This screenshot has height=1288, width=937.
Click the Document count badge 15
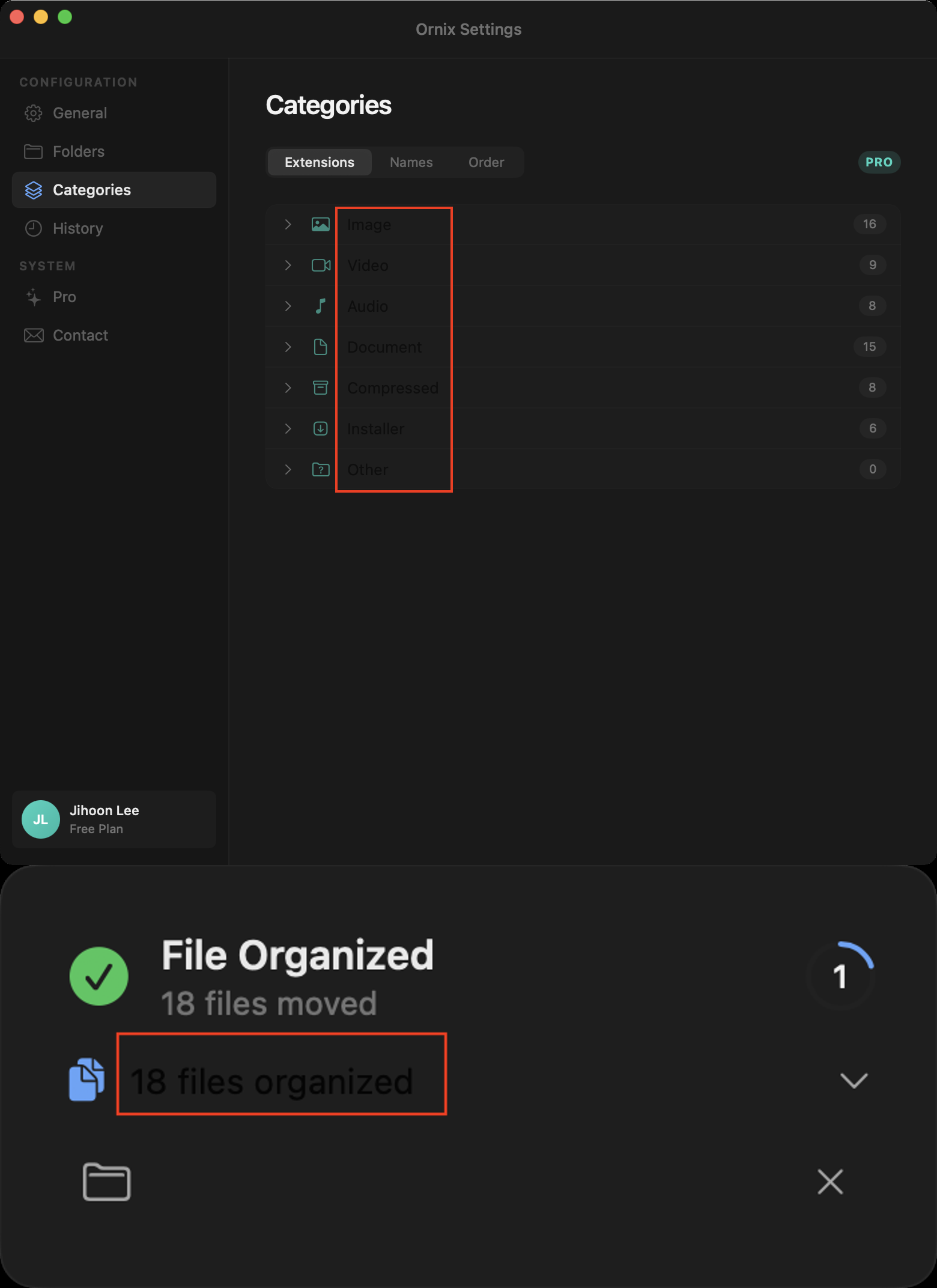(x=870, y=347)
